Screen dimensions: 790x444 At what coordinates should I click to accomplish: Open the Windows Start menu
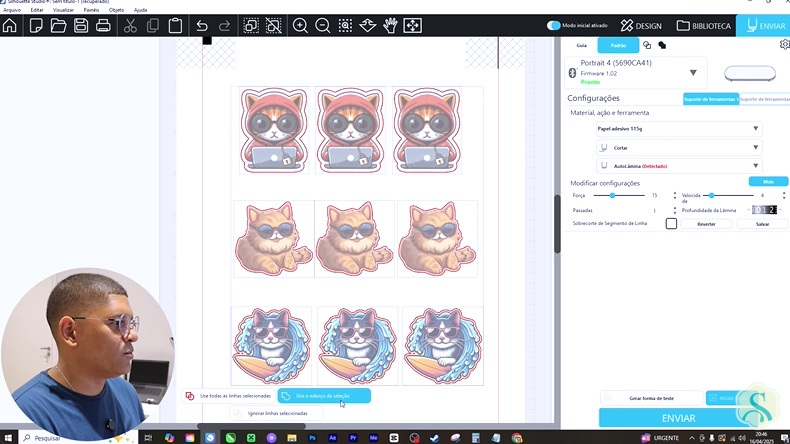pyautogui.click(x=8, y=437)
